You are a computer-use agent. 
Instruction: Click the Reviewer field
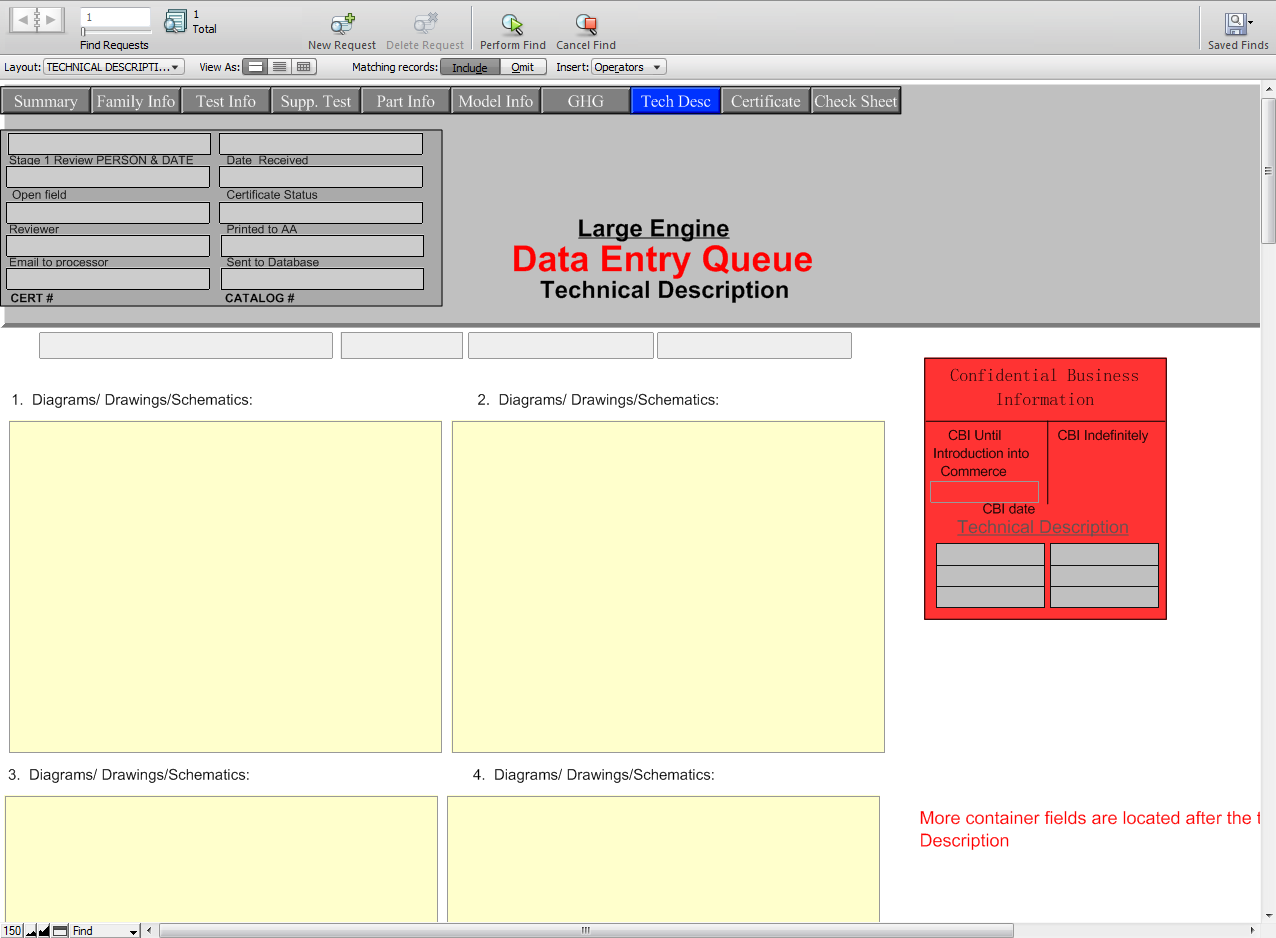(108, 213)
